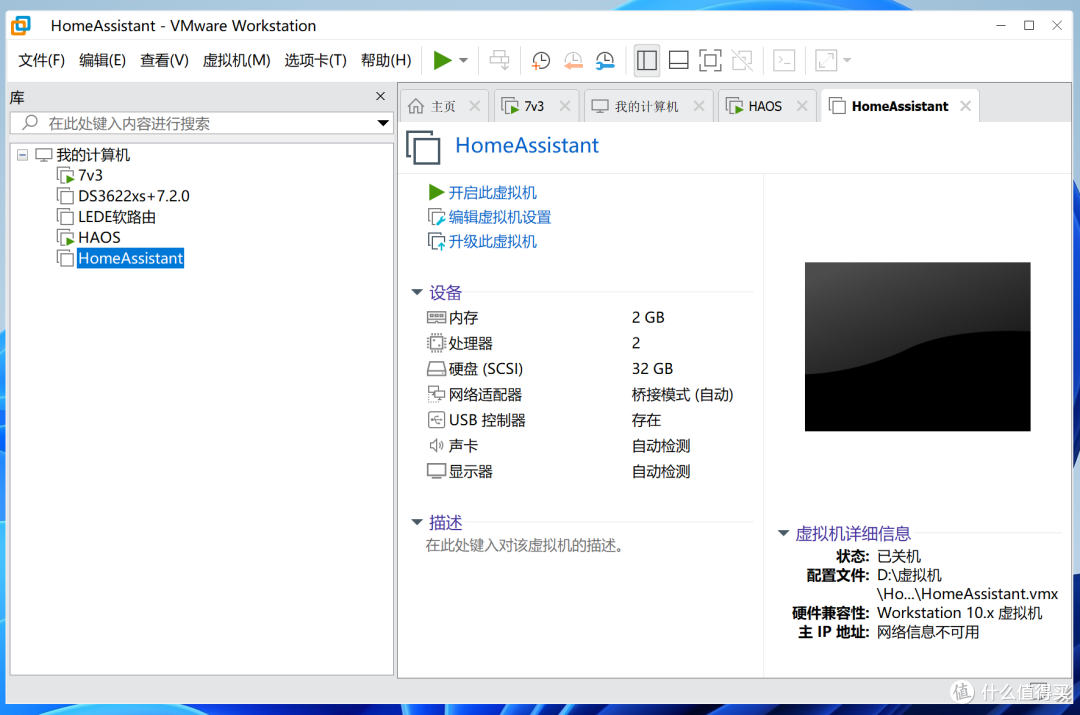This screenshot has width=1080, height=715.
Task: Click the 桥接模式 (自动) network value
Action: tap(682, 395)
